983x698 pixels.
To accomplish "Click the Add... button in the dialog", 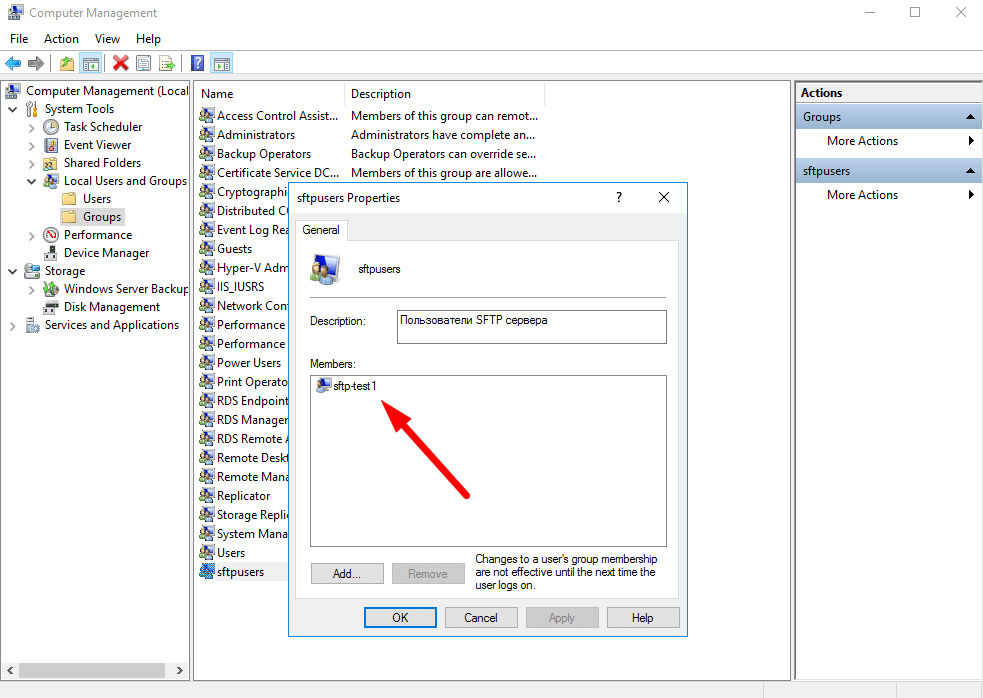I will click(347, 574).
